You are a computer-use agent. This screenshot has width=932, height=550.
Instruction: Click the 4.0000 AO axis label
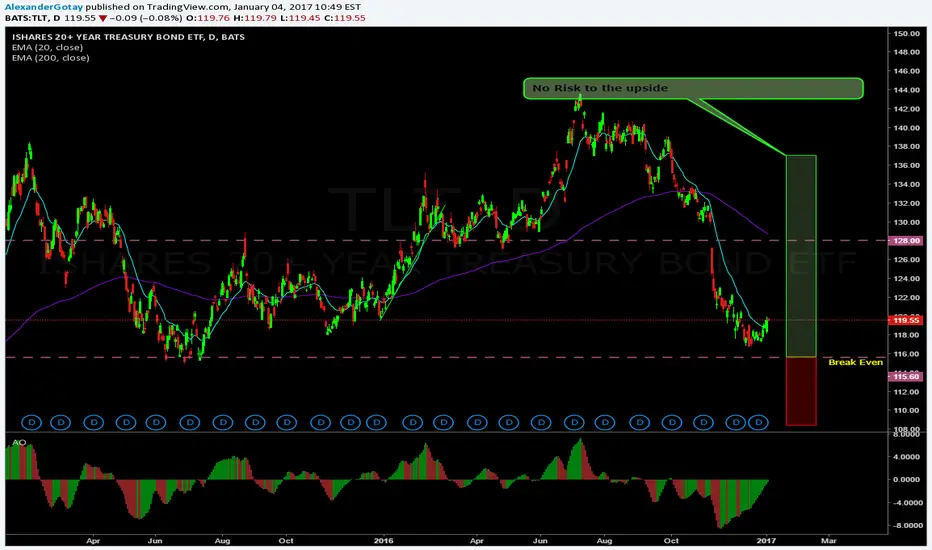click(x=907, y=457)
